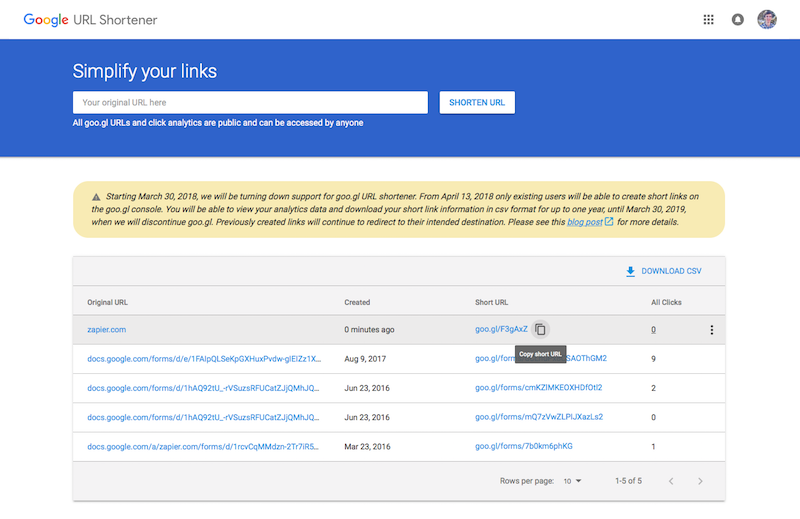Copy short URL goo.gl/F3gAxZ with copy icon
This screenshot has height=519, width=800.
(540, 330)
